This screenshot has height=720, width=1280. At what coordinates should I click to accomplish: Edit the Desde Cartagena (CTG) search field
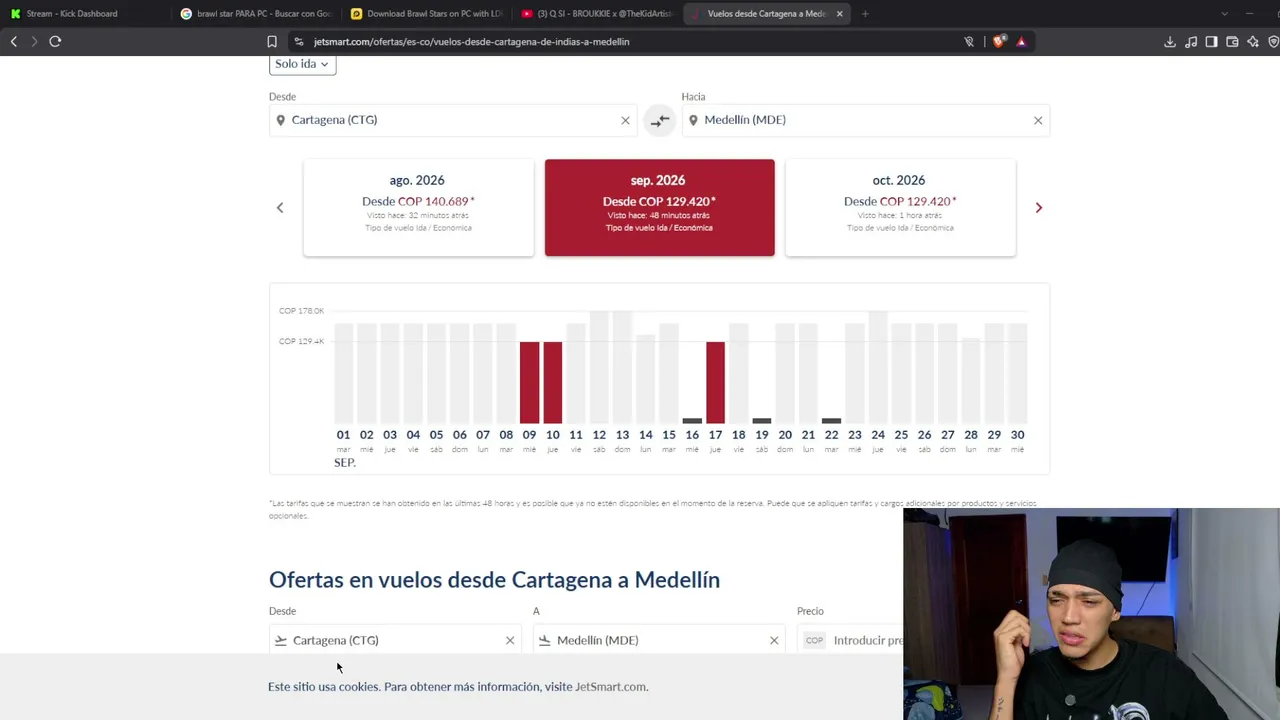coord(454,120)
